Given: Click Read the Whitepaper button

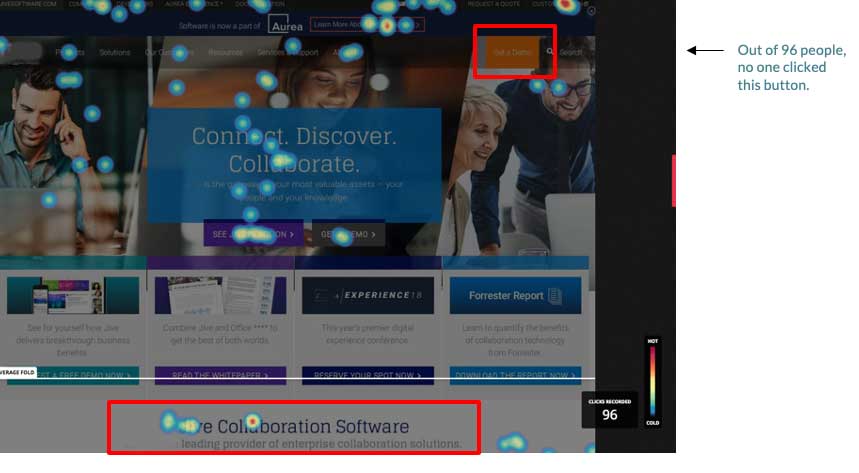Looking at the screenshot, I should pos(220,375).
